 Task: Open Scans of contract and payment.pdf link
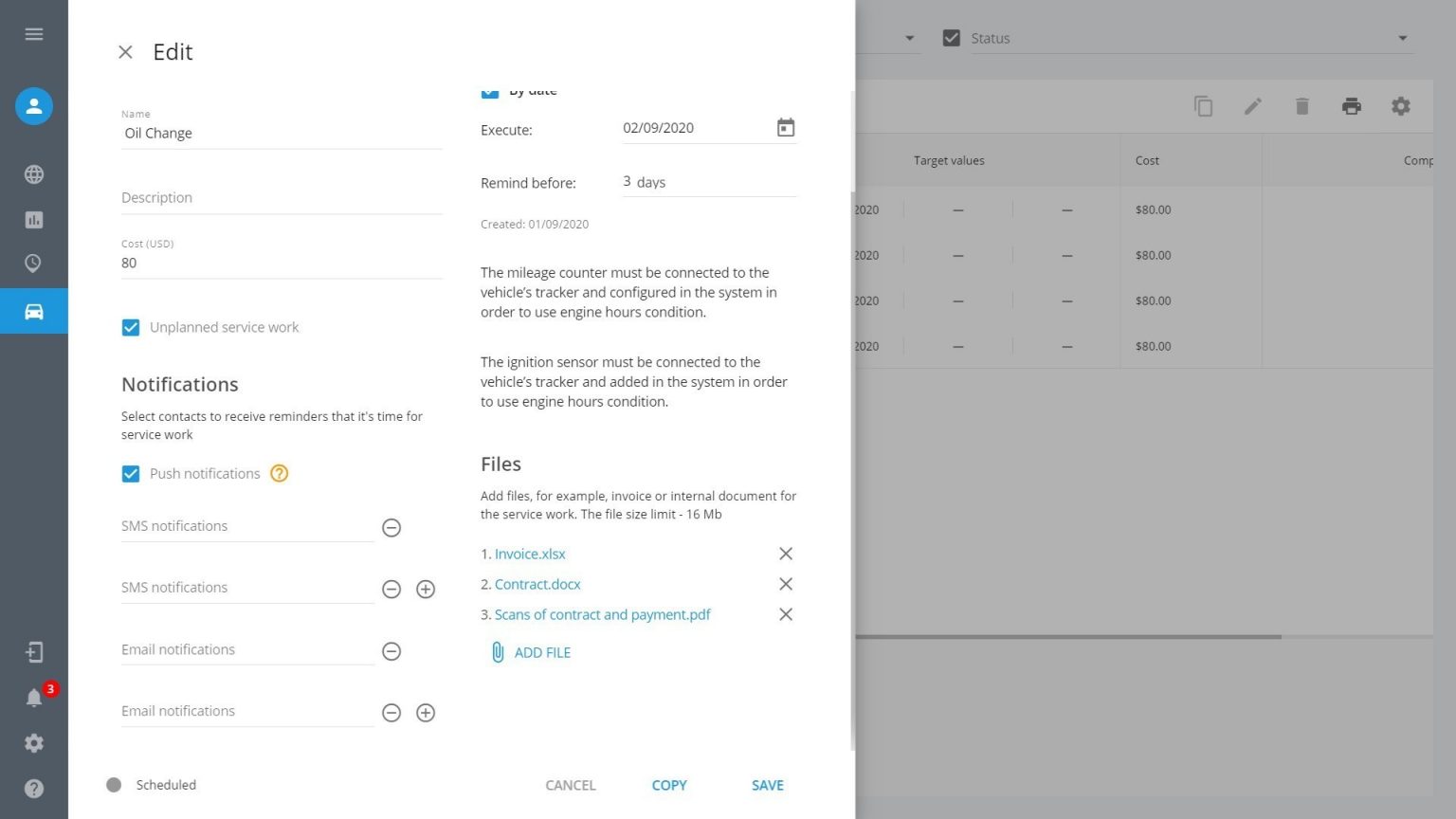[603, 614]
